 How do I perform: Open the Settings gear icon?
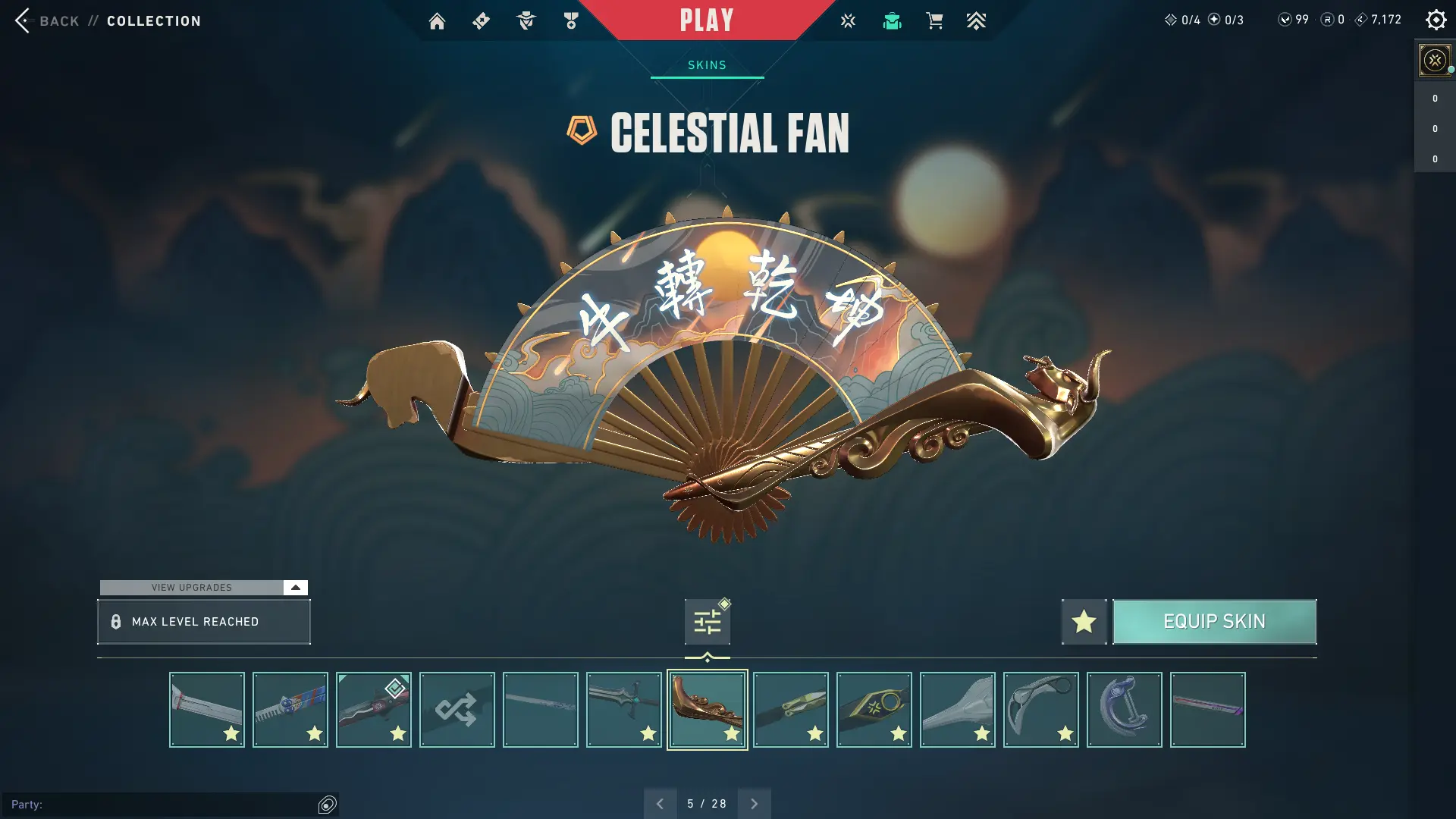tap(1436, 20)
